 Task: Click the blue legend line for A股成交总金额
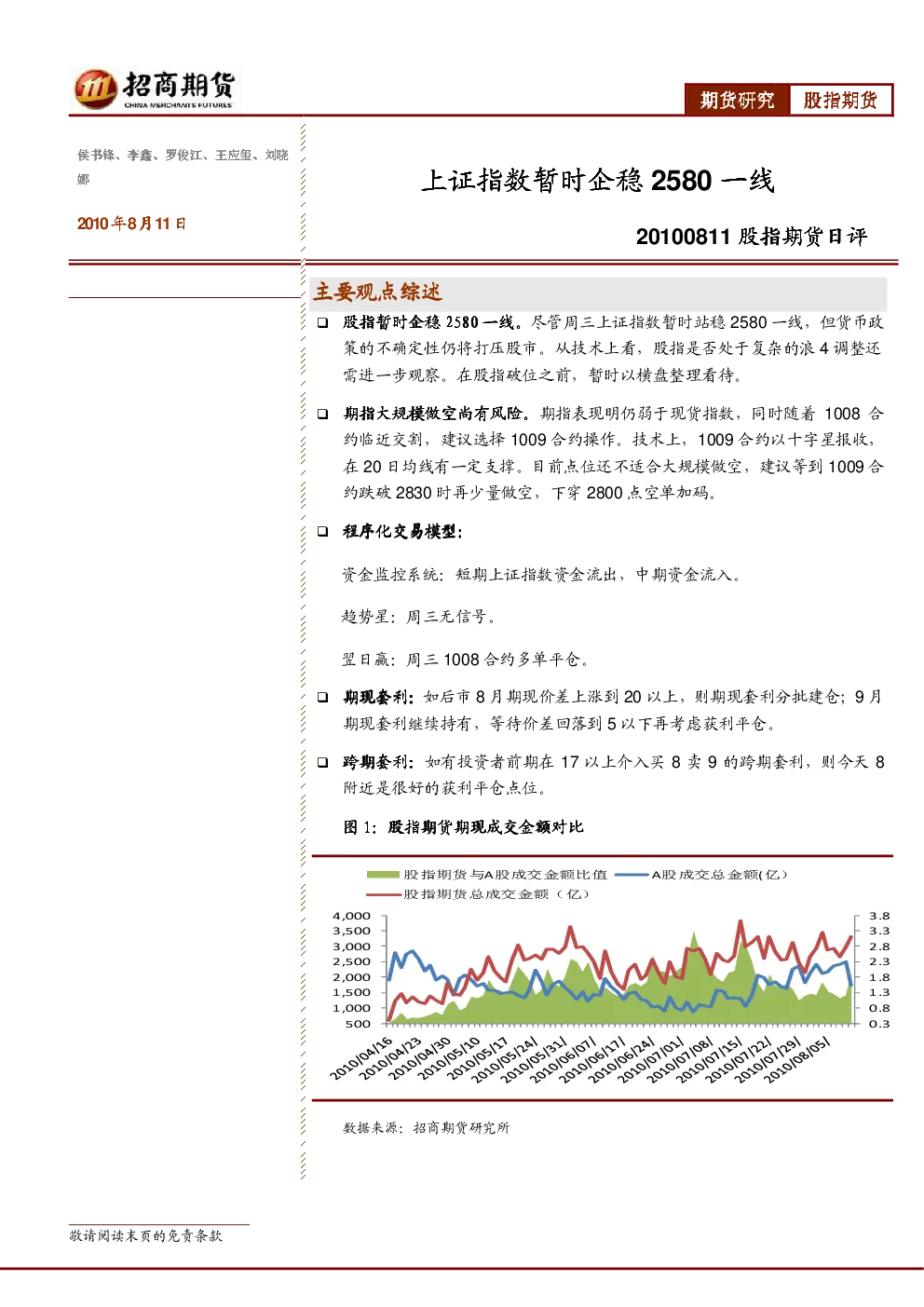pos(632,875)
